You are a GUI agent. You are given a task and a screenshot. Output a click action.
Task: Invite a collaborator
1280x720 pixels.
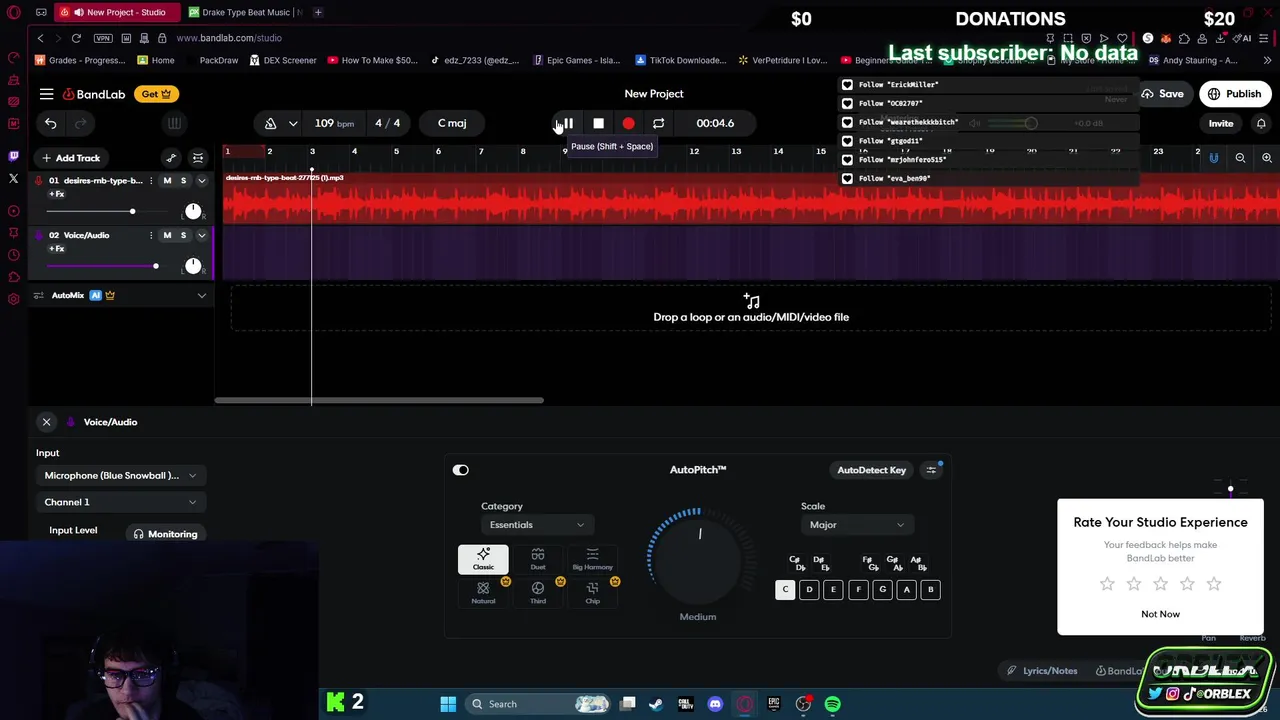pos(1221,123)
